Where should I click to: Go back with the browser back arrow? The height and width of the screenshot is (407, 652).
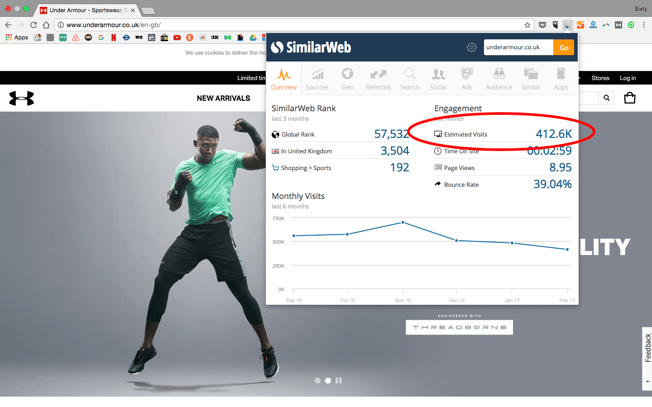(x=8, y=25)
